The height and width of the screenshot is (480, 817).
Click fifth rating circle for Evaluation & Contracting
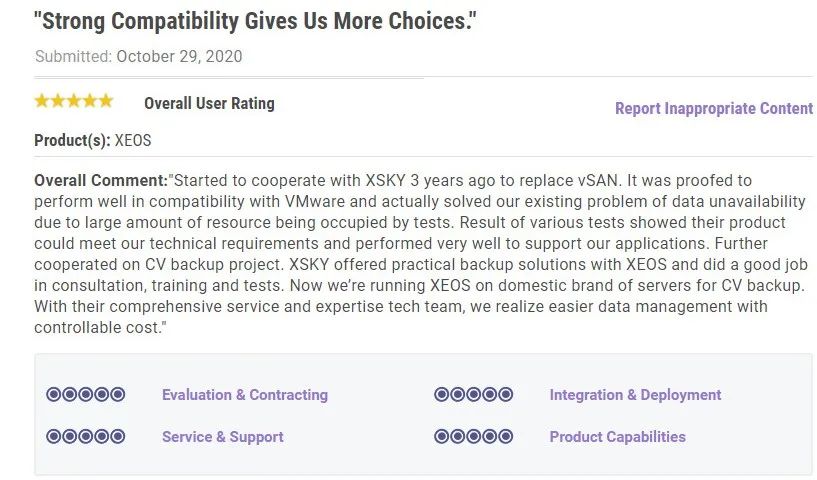pyautogui.click(x=118, y=395)
